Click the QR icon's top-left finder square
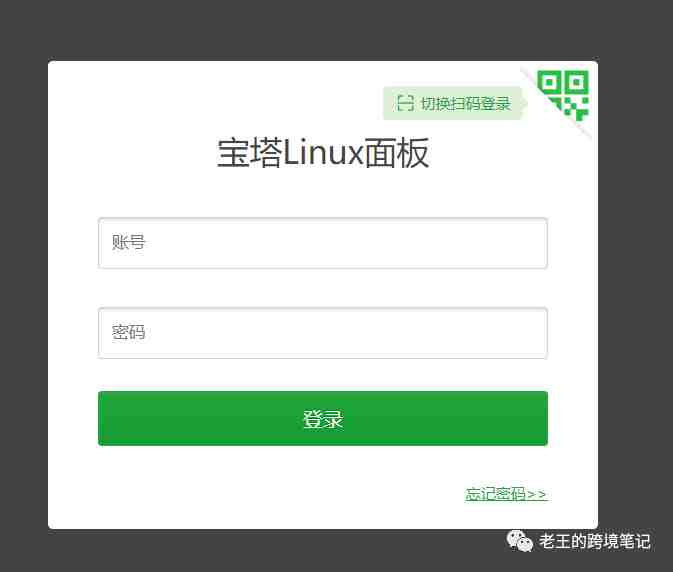The image size is (673, 572). pyautogui.click(x=549, y=82)
